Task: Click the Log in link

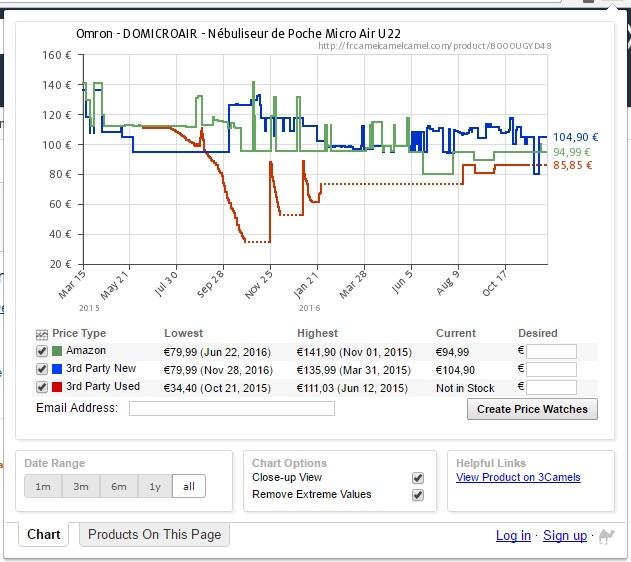Action: [513, 536]
